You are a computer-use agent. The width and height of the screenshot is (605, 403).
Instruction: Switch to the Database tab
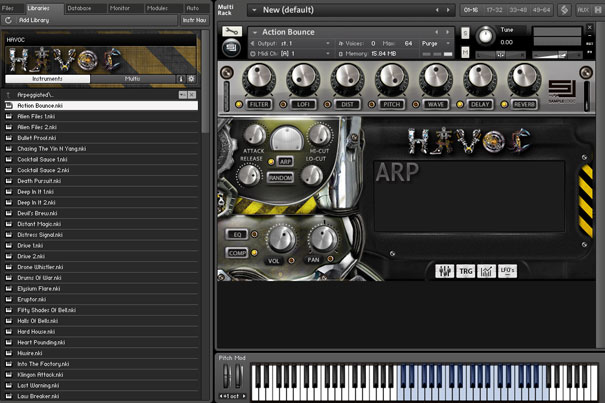[79, 7]
